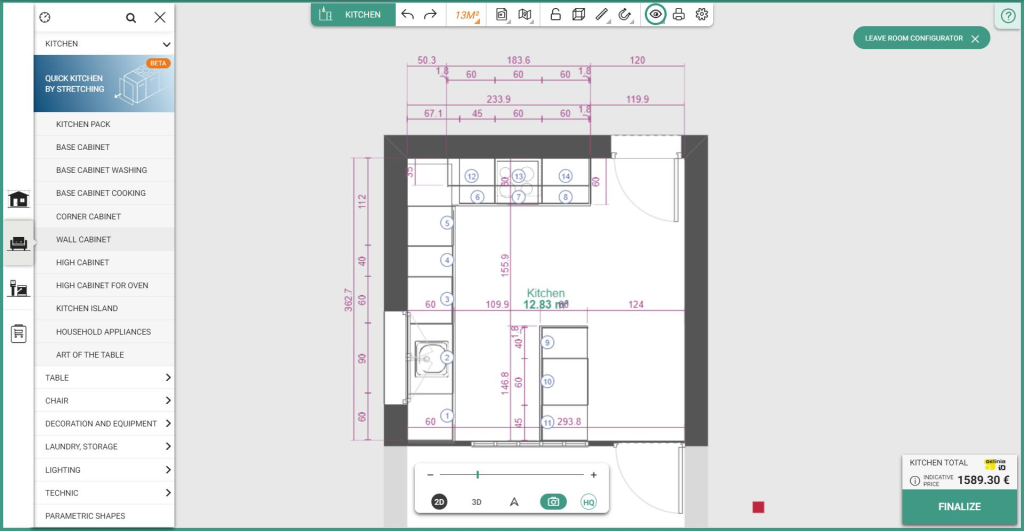
Task: Click the FINALIZE button
Action: coord(959,507)
